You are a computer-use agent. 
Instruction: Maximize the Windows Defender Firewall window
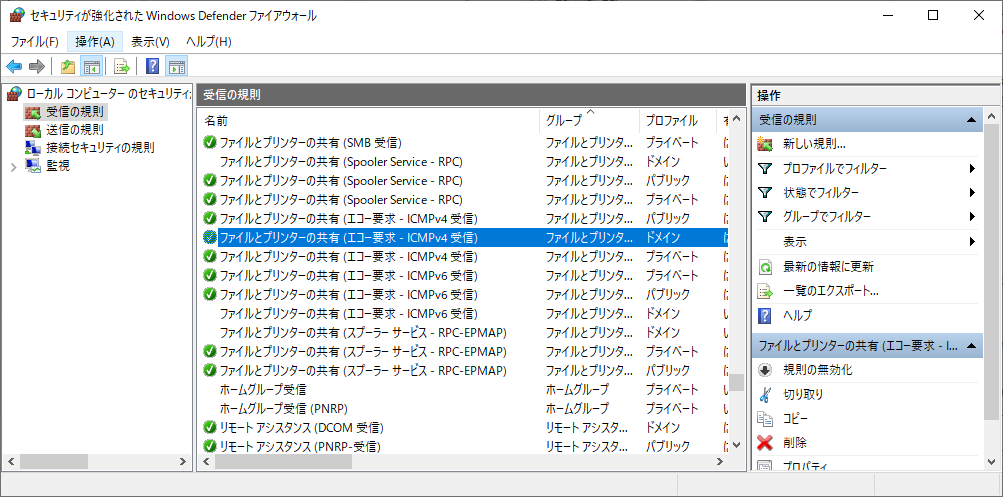pyautogui.click(x=933, y=15)
